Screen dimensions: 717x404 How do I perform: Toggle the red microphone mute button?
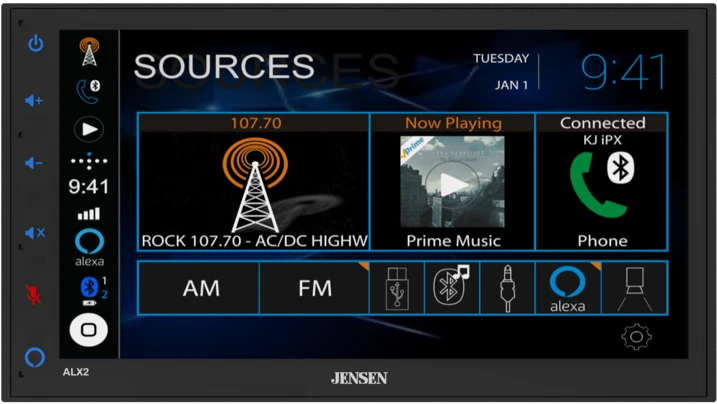tap(33, 294)
